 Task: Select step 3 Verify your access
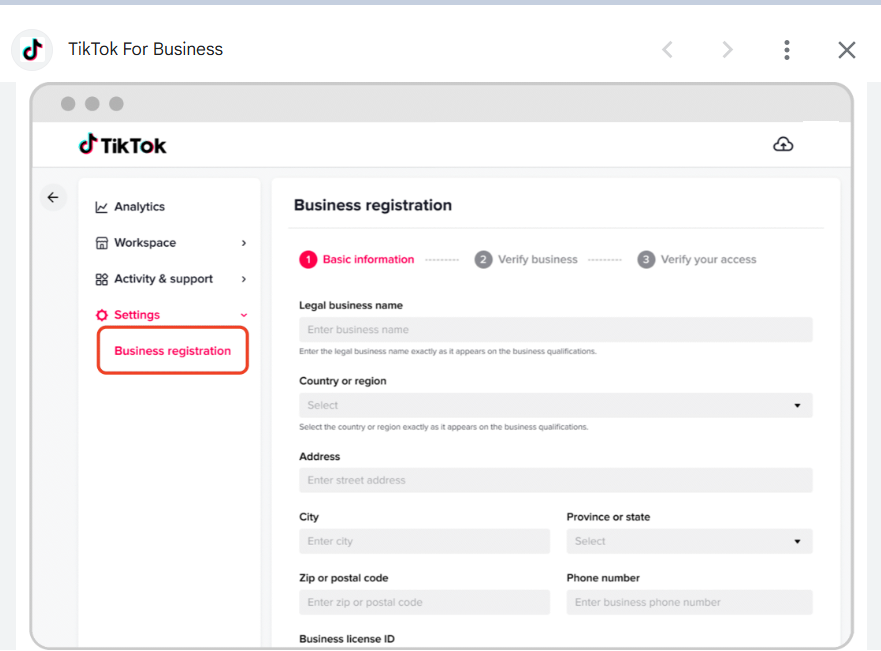697,260
